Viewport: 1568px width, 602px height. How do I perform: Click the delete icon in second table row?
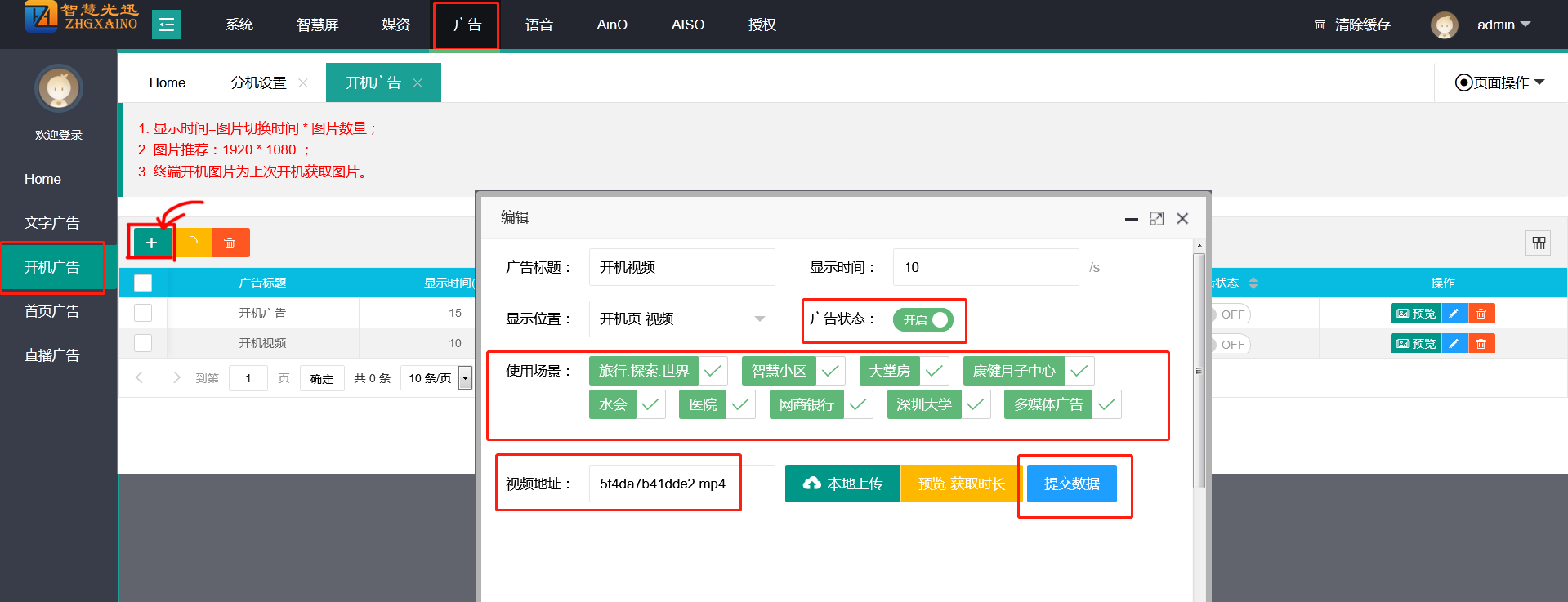(1481, 344)
